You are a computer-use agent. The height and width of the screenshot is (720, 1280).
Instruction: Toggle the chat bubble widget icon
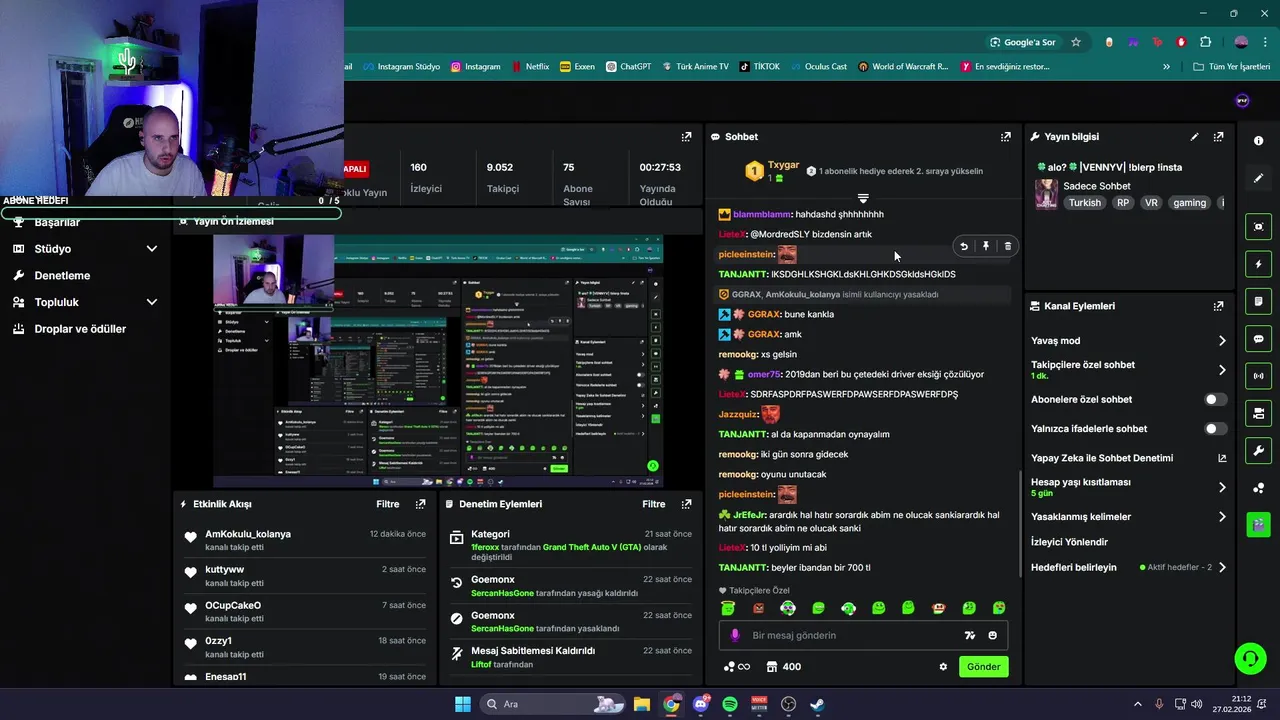coord(1258,339)
